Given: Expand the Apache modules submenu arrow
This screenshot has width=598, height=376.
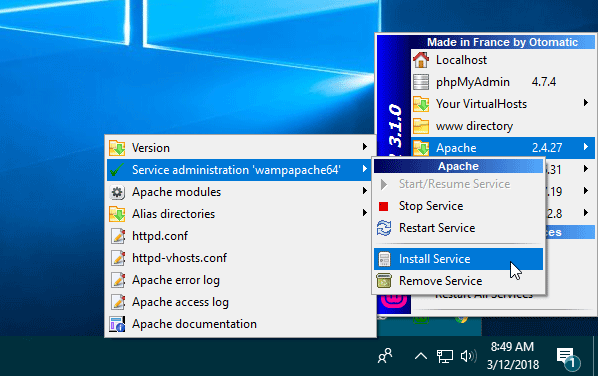Looking at the screenshot, I should coord(365,191).
